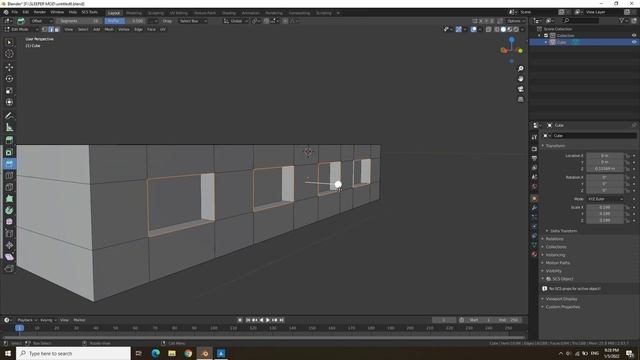Click the viewport pan hand icon
Viewport: 640px width, 360px height.
(520, 79)
